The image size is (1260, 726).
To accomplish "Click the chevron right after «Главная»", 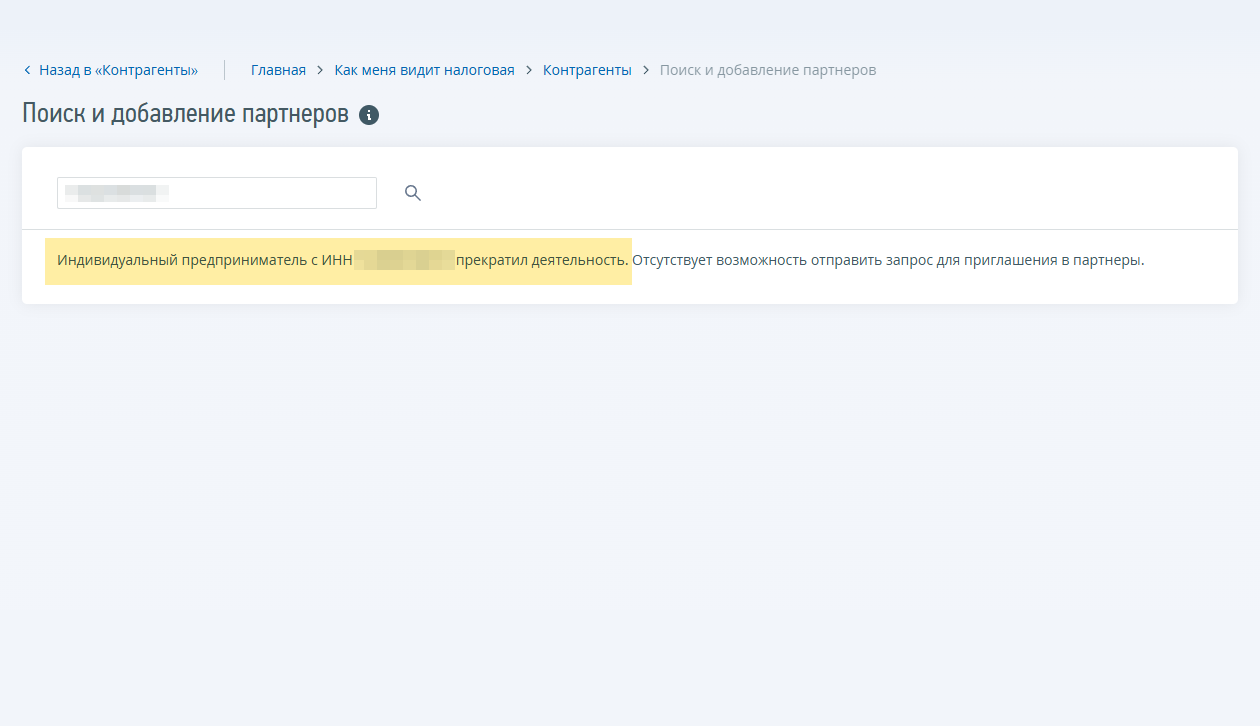I will click(320, 70).
